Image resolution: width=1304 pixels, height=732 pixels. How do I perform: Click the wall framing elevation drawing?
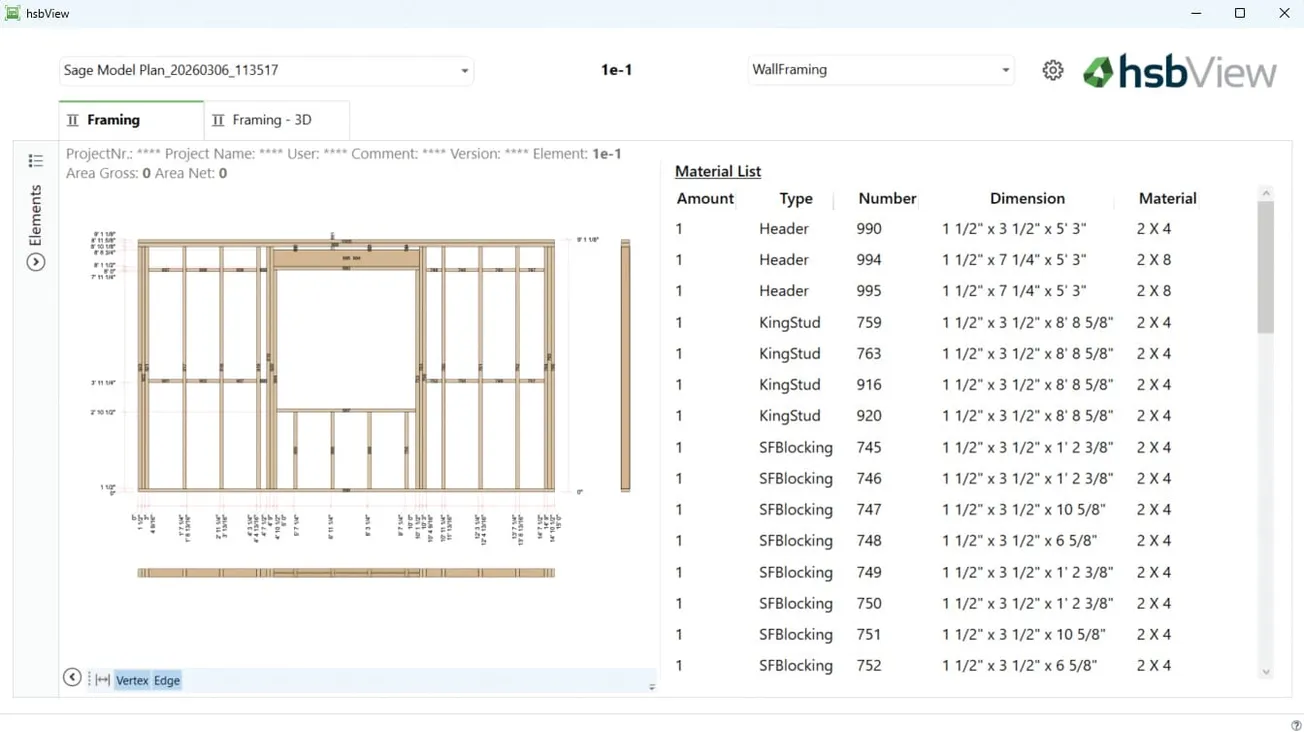click(x=346, y=365)
